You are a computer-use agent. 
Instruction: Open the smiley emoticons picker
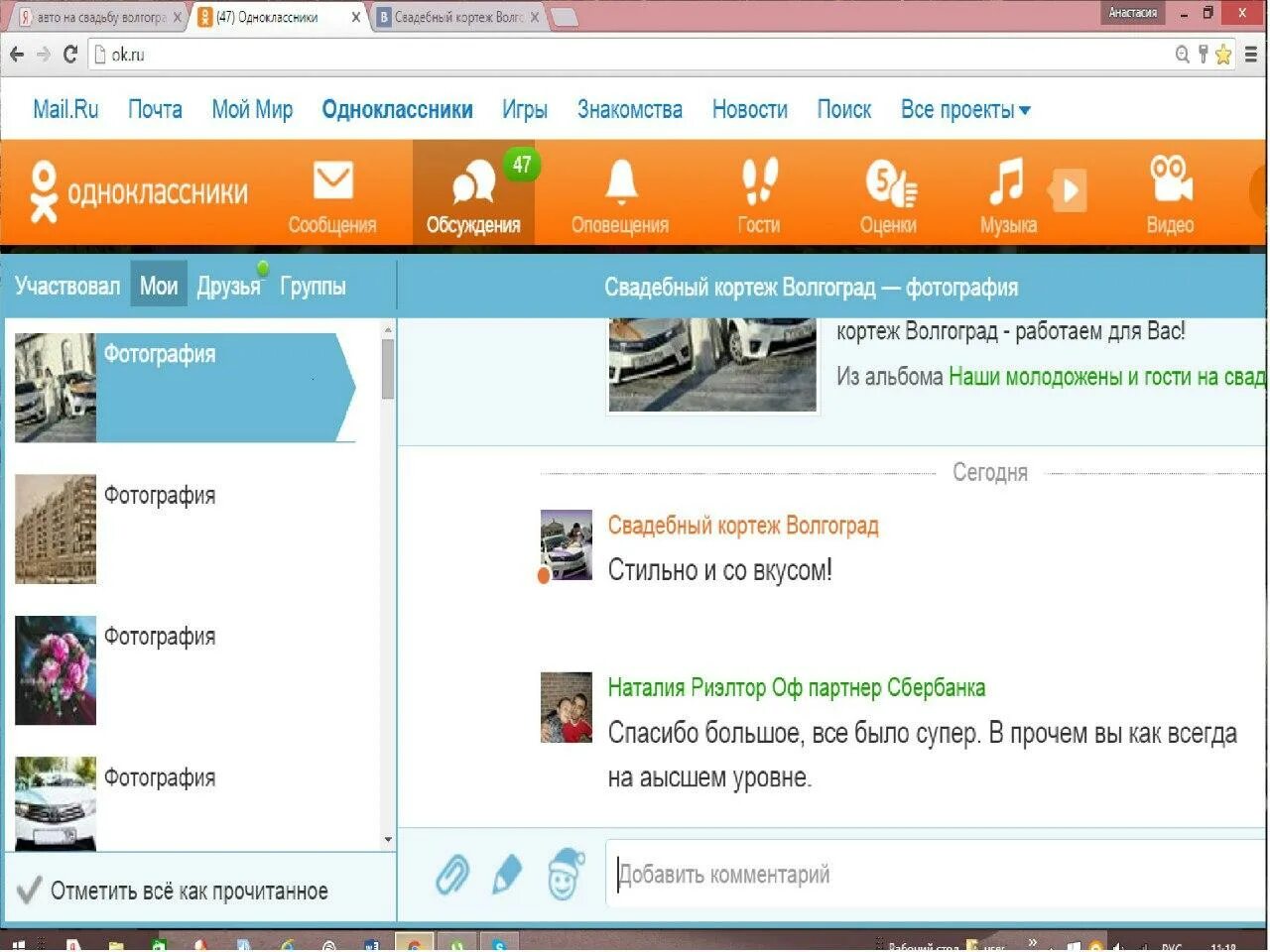pos(566,874)
